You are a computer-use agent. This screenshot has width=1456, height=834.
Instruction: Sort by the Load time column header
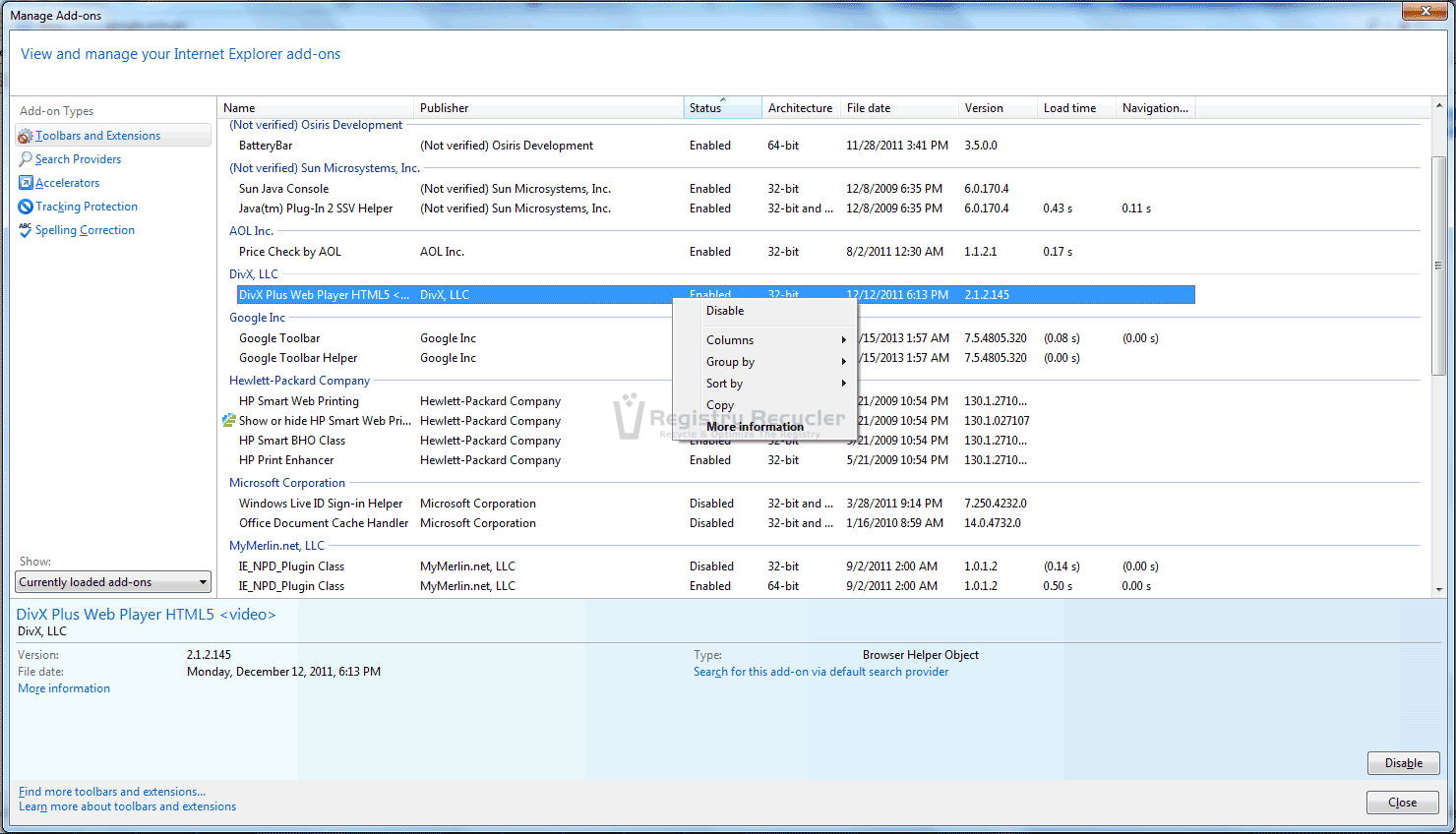[x=1077, y=108]
